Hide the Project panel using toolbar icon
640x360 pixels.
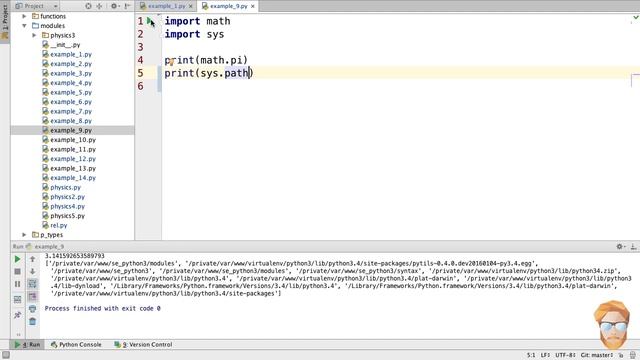point(127,6)
